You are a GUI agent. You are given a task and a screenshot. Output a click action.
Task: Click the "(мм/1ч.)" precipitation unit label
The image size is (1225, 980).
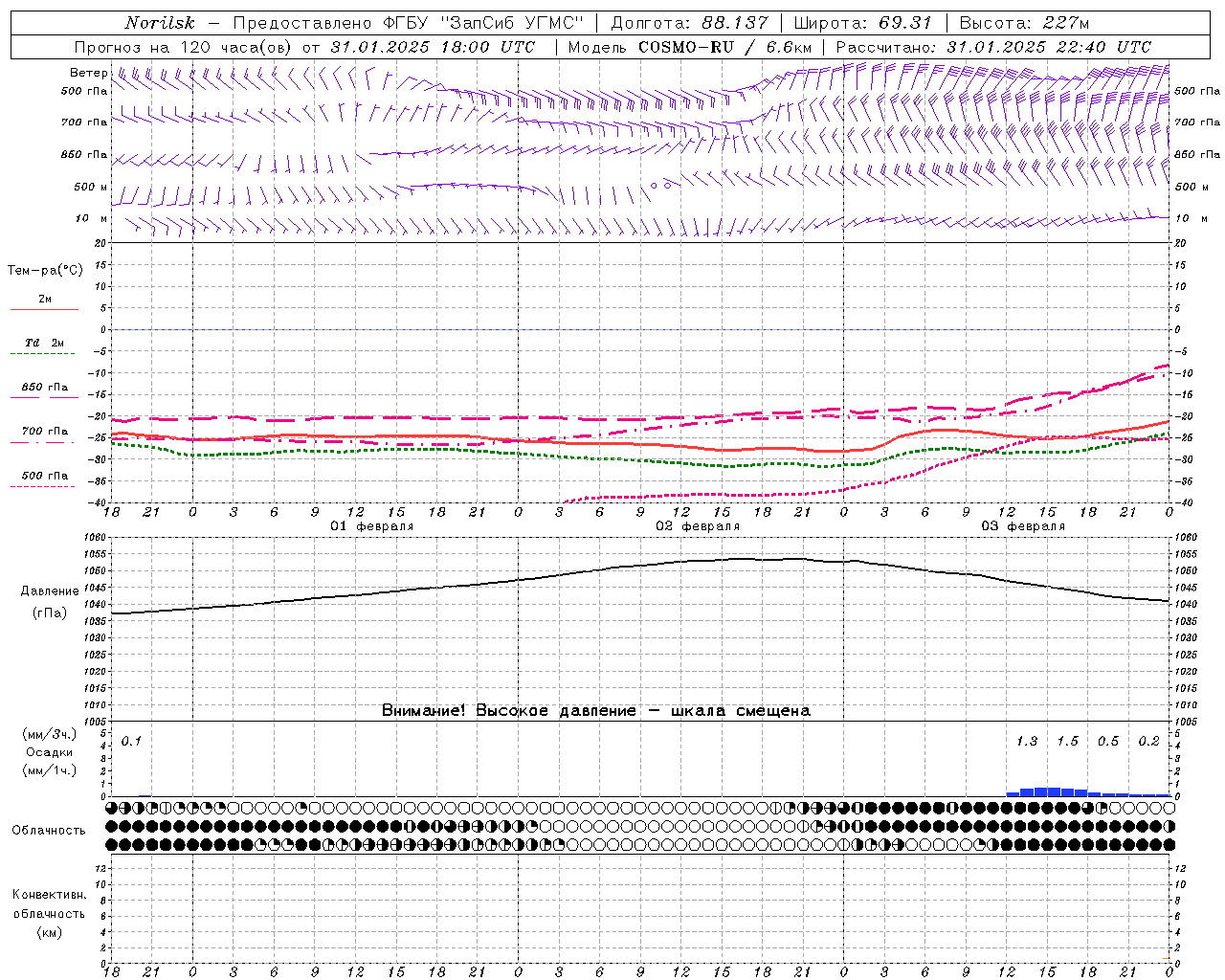50,770
